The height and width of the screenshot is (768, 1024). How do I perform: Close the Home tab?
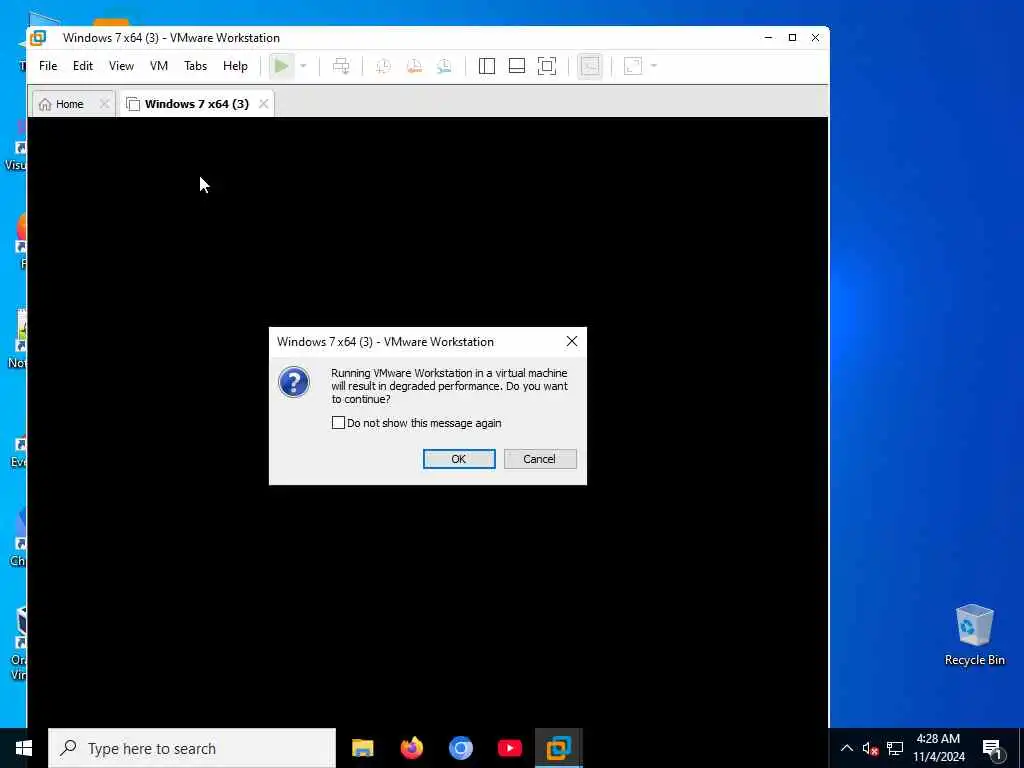pyautogui.click(x=104, y=104)
